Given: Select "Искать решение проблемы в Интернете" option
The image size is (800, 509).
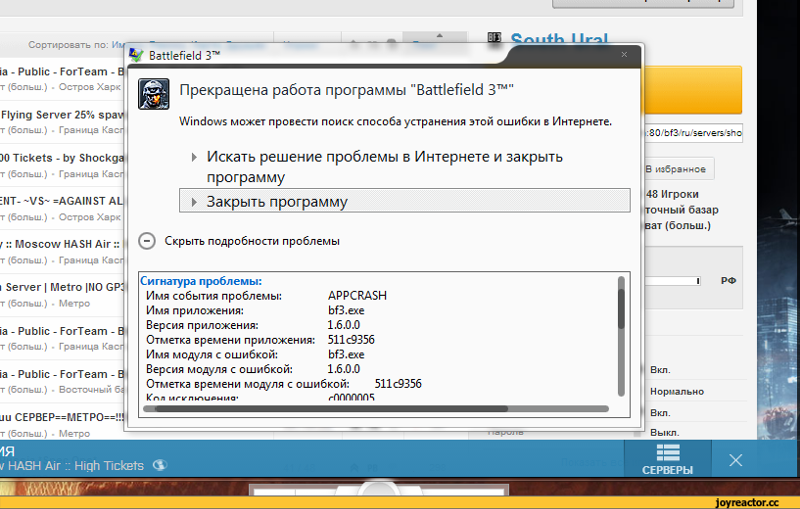Looking at the screenshot, I should (x=384, y=166).
